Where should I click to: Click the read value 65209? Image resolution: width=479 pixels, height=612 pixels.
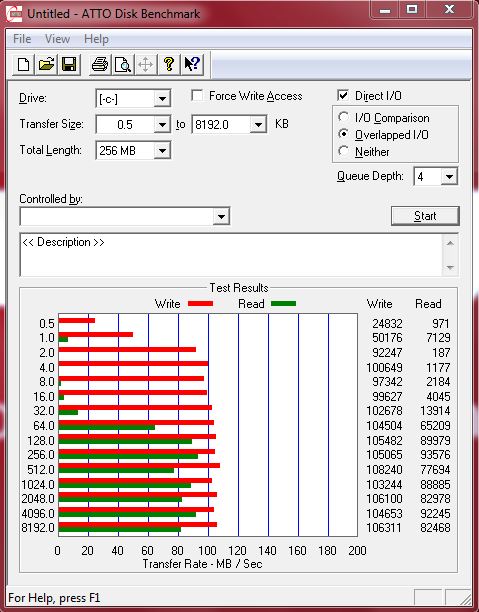coord(435,425)
